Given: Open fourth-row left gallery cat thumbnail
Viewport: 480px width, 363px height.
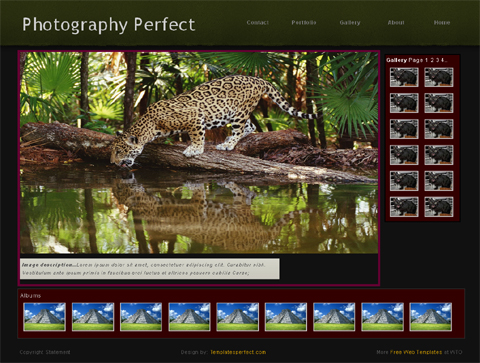Looking at the screenshot, I should 404,155.
